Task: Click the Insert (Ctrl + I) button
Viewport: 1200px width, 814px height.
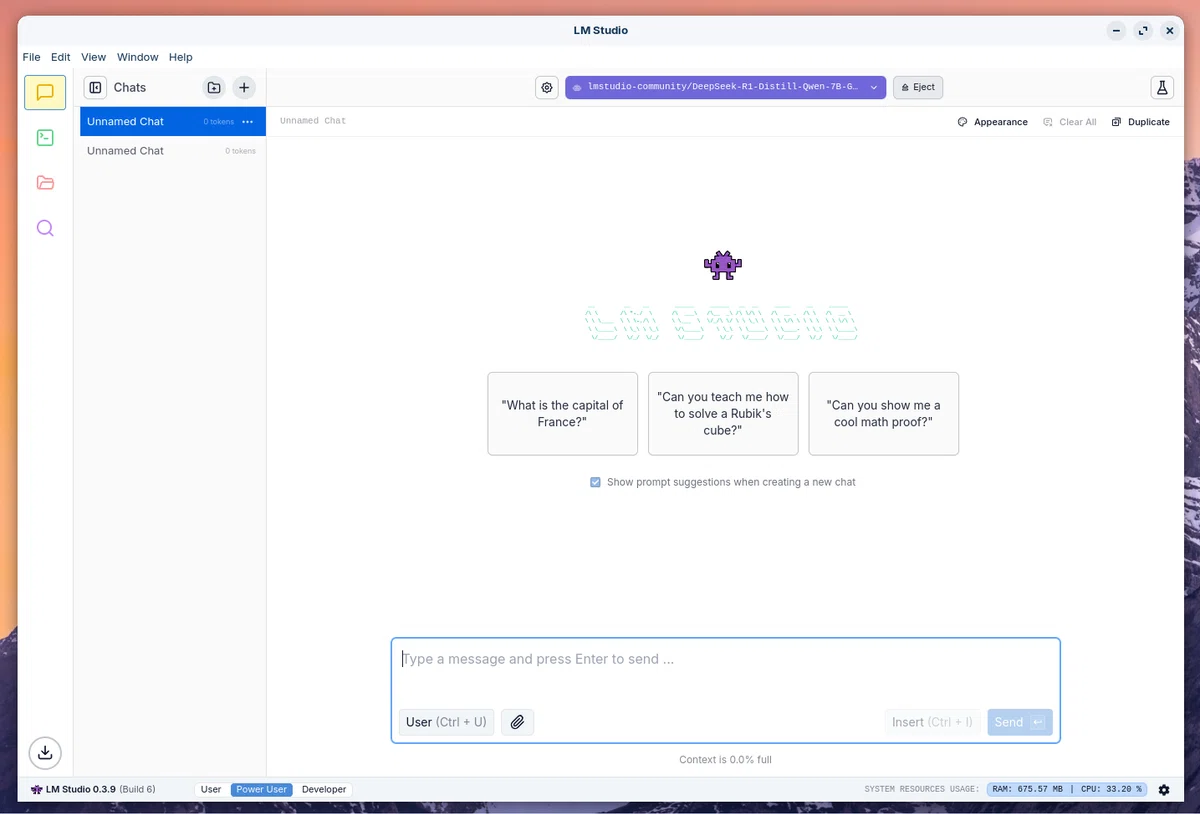Action: 932,722
